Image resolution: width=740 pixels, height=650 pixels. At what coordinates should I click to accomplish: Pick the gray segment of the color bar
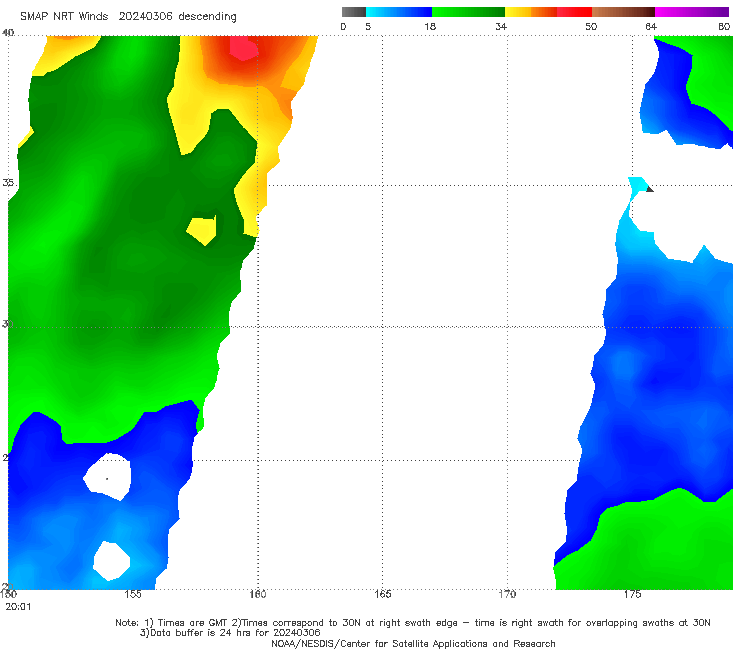[354, 12]
